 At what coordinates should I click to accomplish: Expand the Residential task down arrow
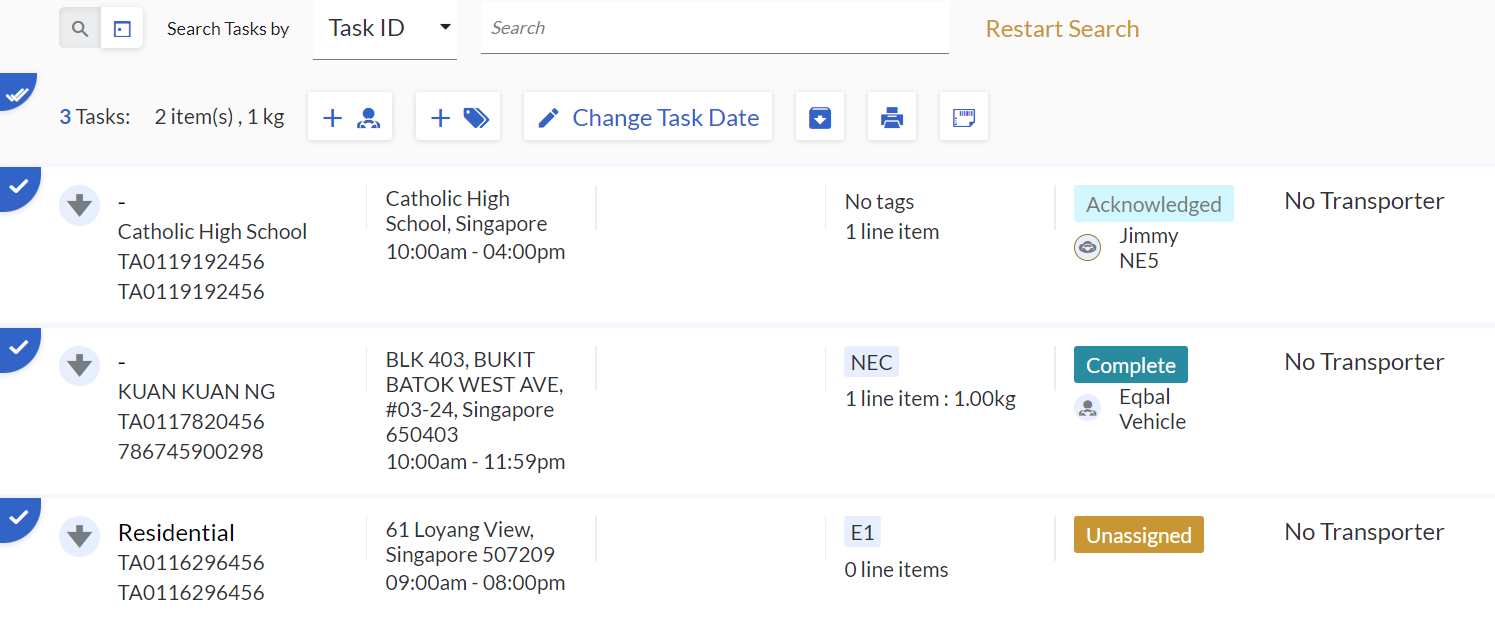point(79,536)
